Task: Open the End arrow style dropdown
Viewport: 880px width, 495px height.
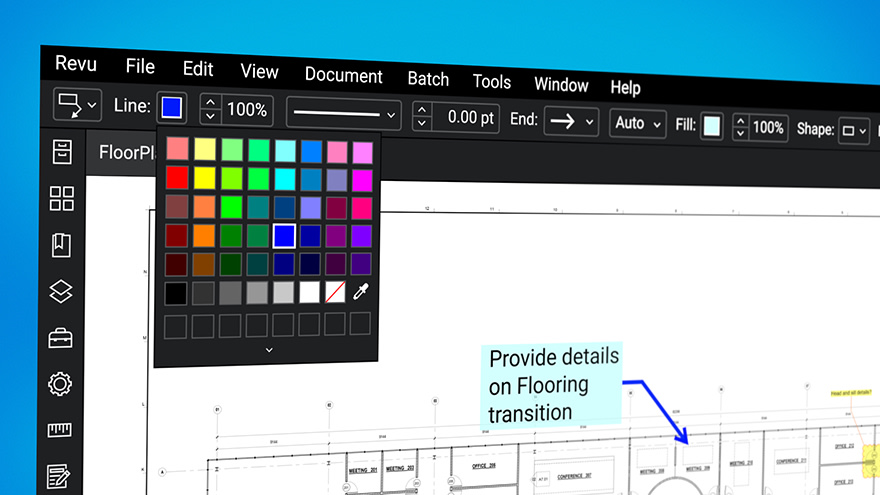Action: coord(571,121)
